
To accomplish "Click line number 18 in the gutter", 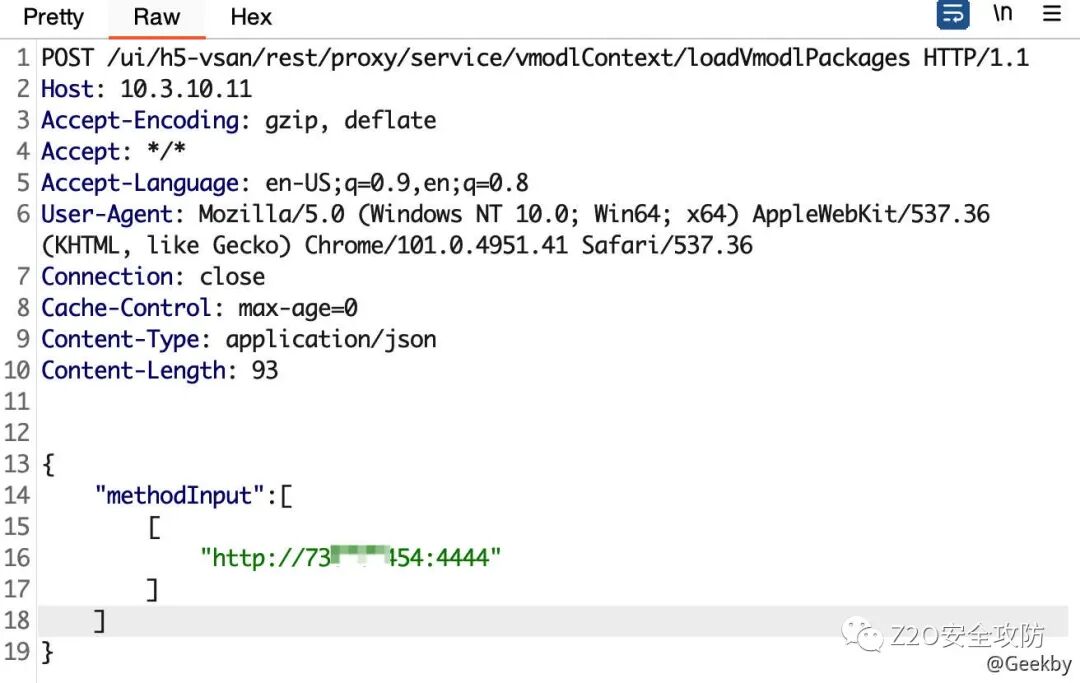I will (x=17, y=620).
